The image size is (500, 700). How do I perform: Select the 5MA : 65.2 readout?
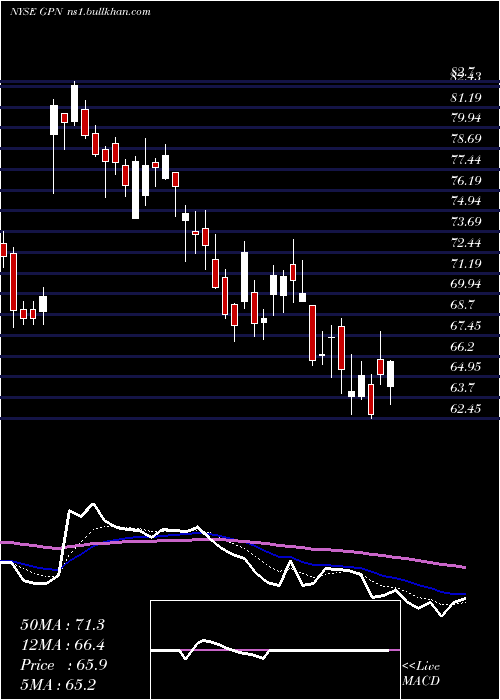[x=58, y=685]
